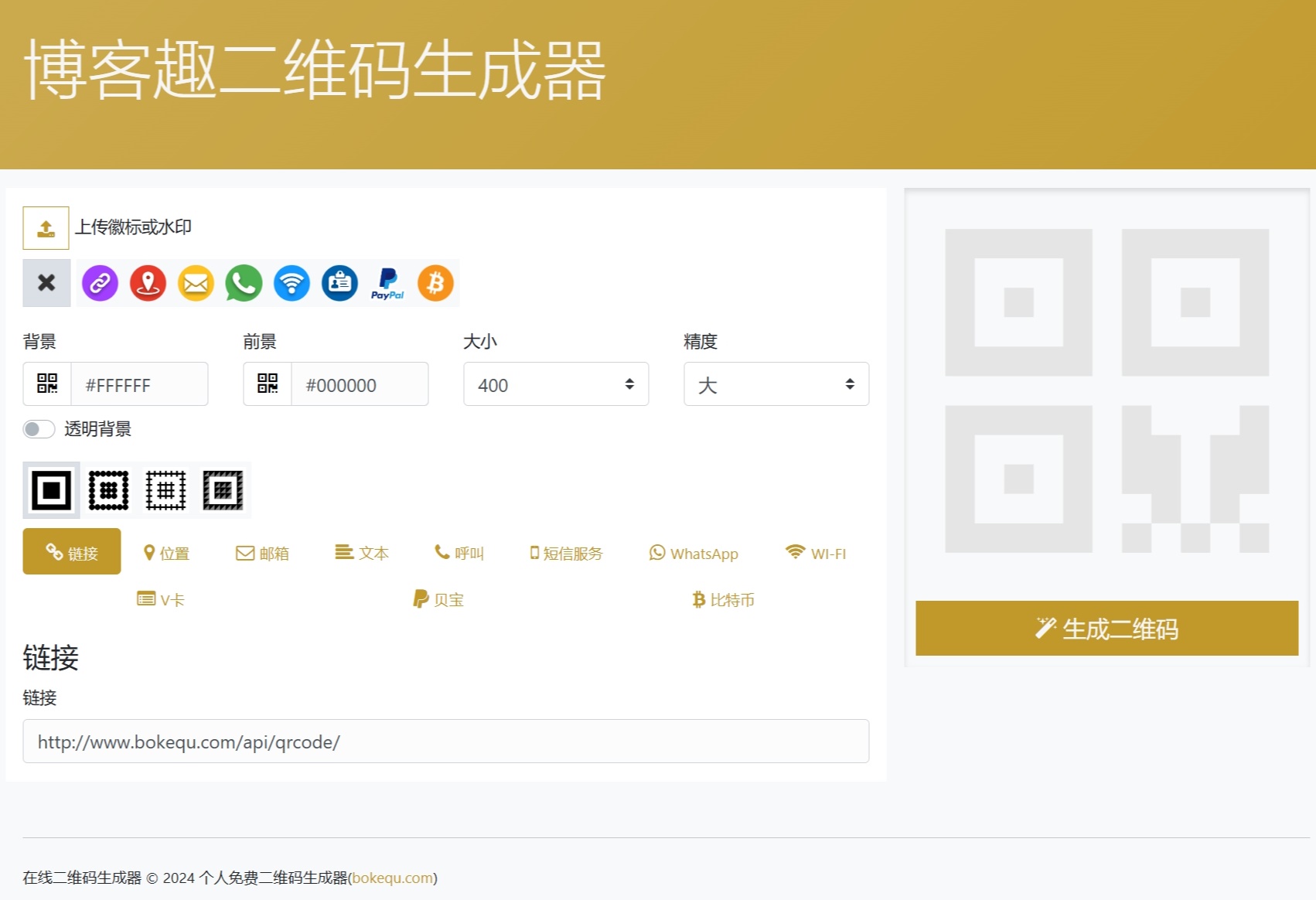The width and height of the screenshot is (1316, 900).
Task: Click the upload logo or watermark icon
Action: click(46, 228)
